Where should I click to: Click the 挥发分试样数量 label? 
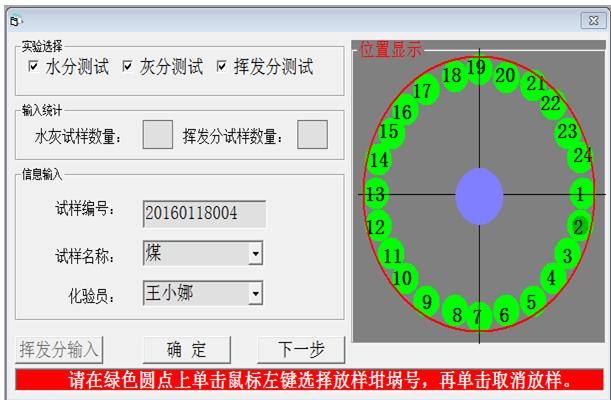click(233, 137)
